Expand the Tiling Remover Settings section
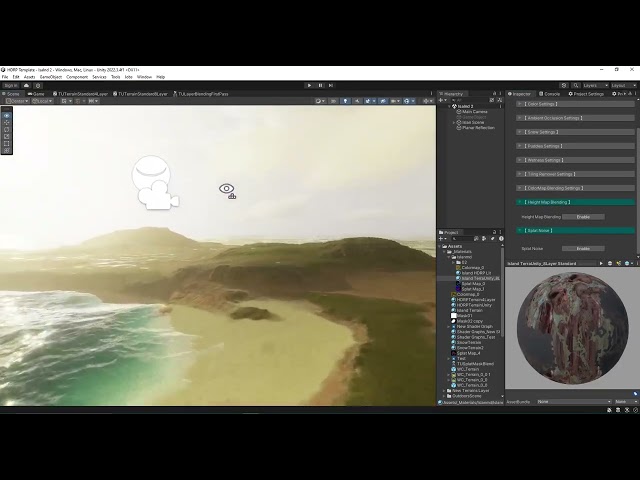Image resolution: width=640 pixels, height=480 pixels. tap(575, 174)
